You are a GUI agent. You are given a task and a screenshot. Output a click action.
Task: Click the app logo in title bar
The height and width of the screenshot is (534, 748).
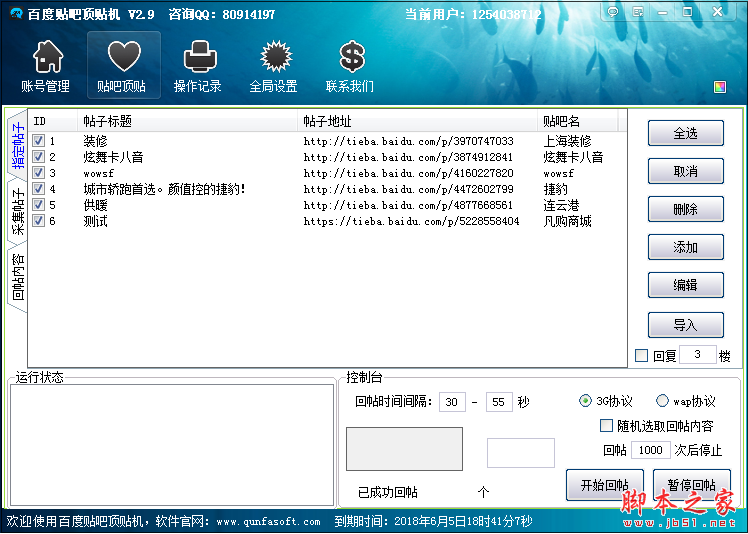[16, 13]
